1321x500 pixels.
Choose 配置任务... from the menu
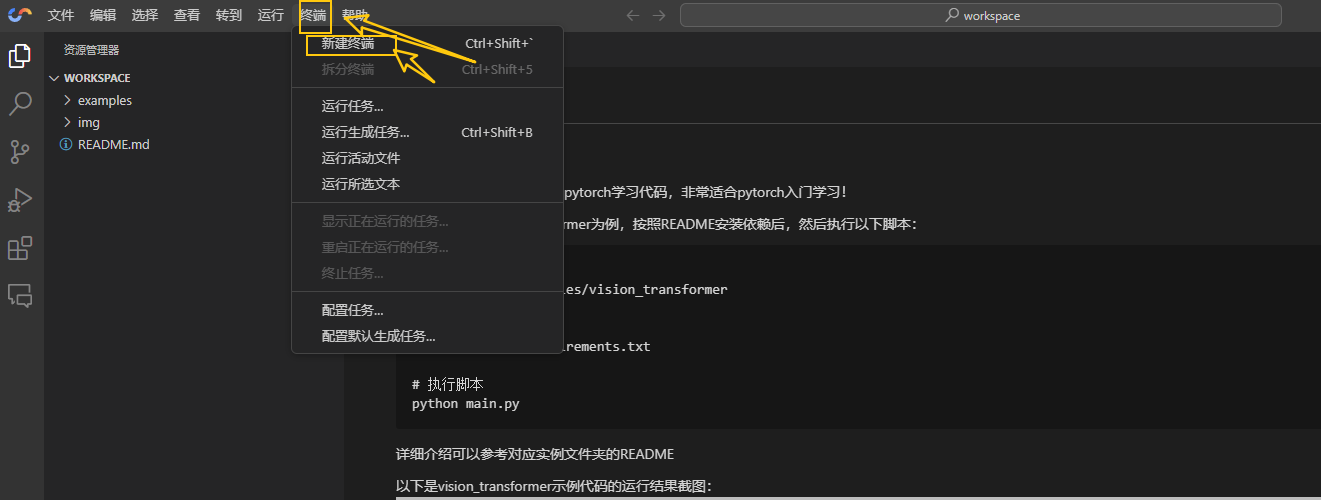(x=427, y=310)
